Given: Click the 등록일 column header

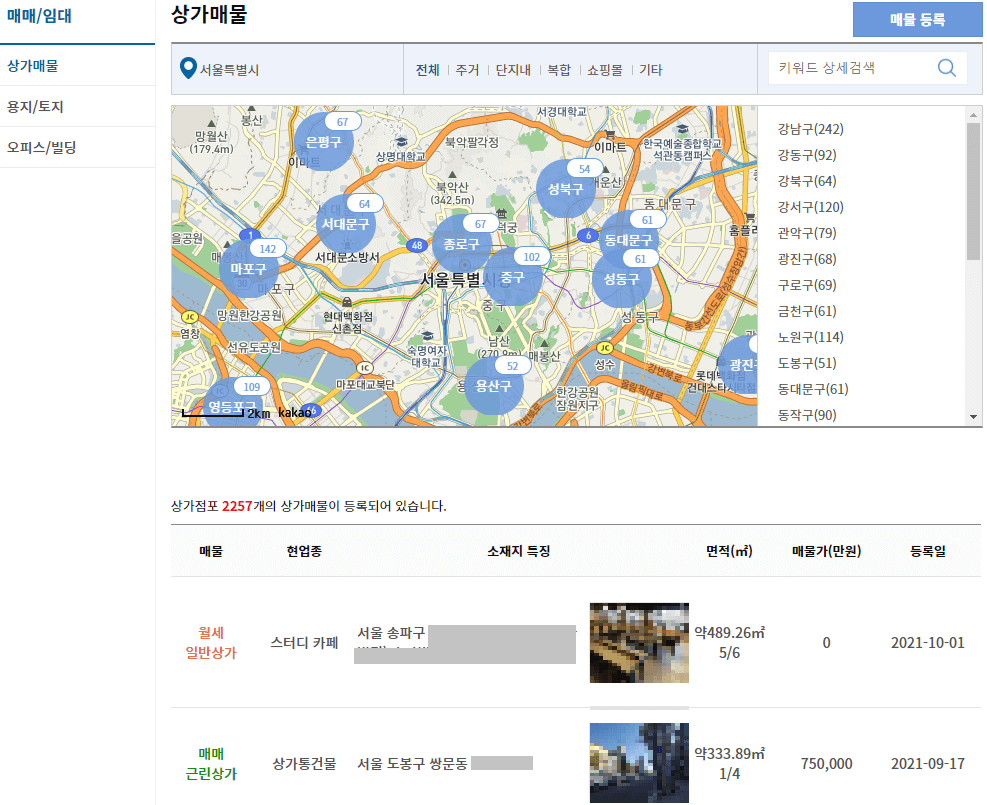Looking at the screenshot, I should [928, 551].
